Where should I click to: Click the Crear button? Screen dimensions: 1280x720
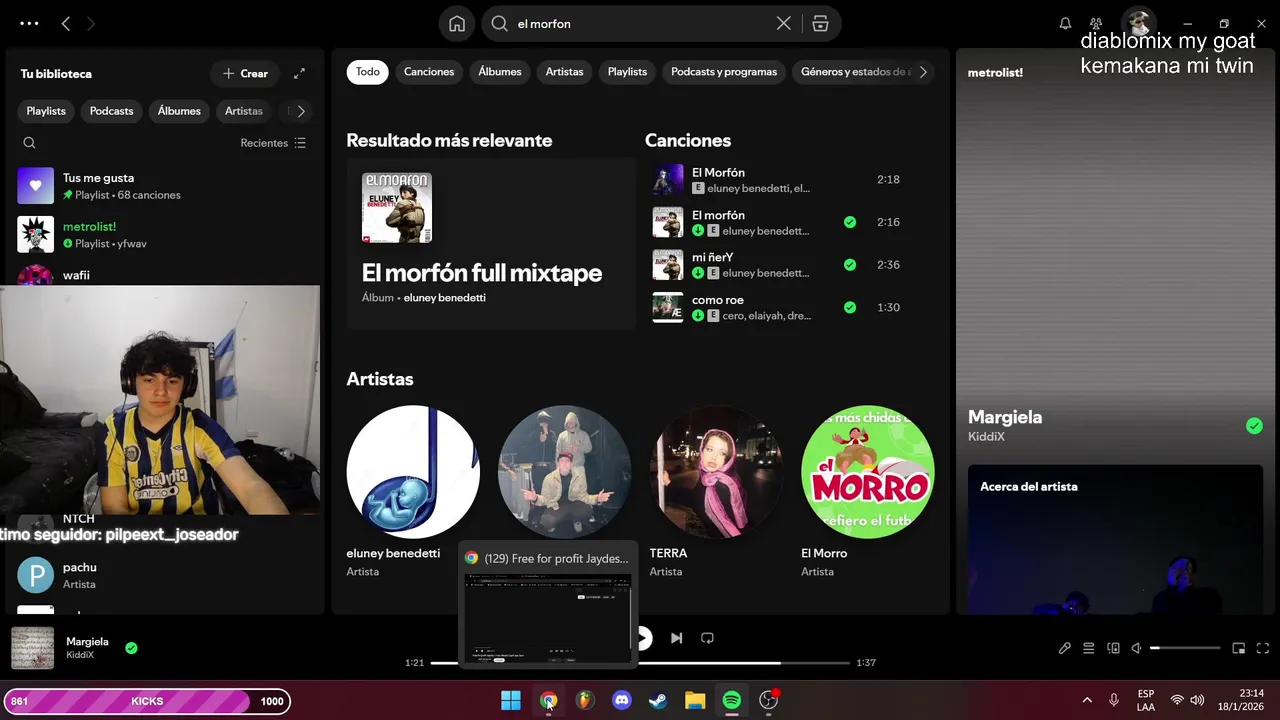point(245,73)
